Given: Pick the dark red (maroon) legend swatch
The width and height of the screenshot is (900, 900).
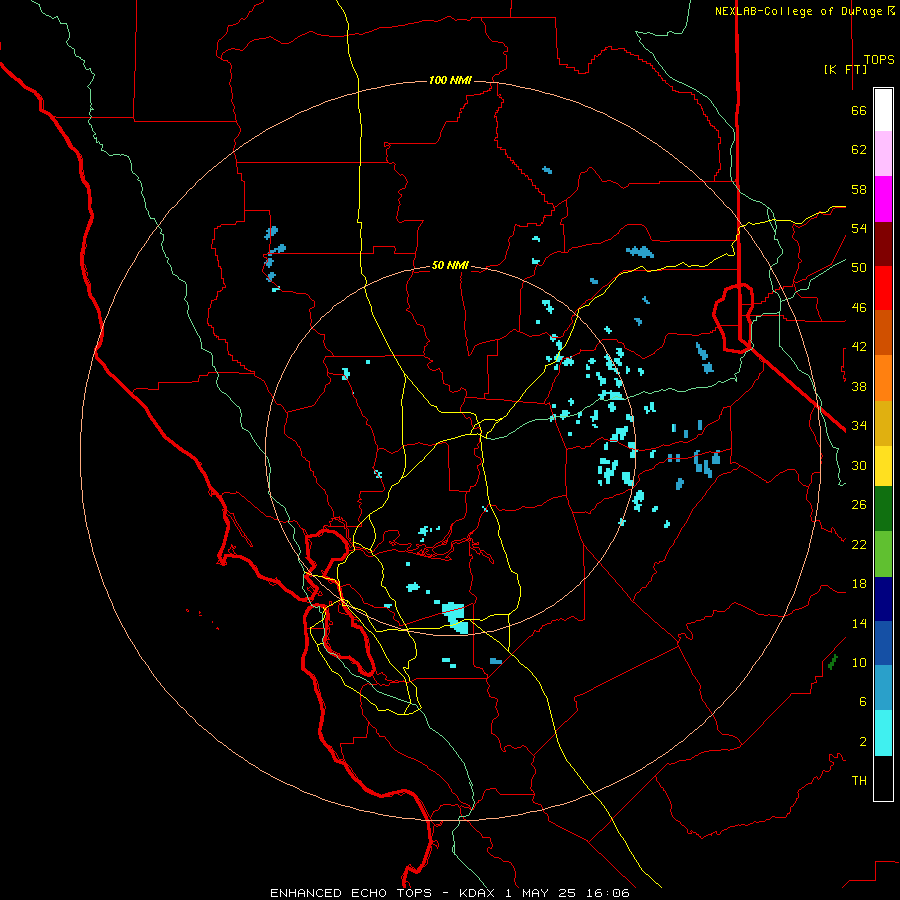Looking at the screenshot, I should pos(883,244).
